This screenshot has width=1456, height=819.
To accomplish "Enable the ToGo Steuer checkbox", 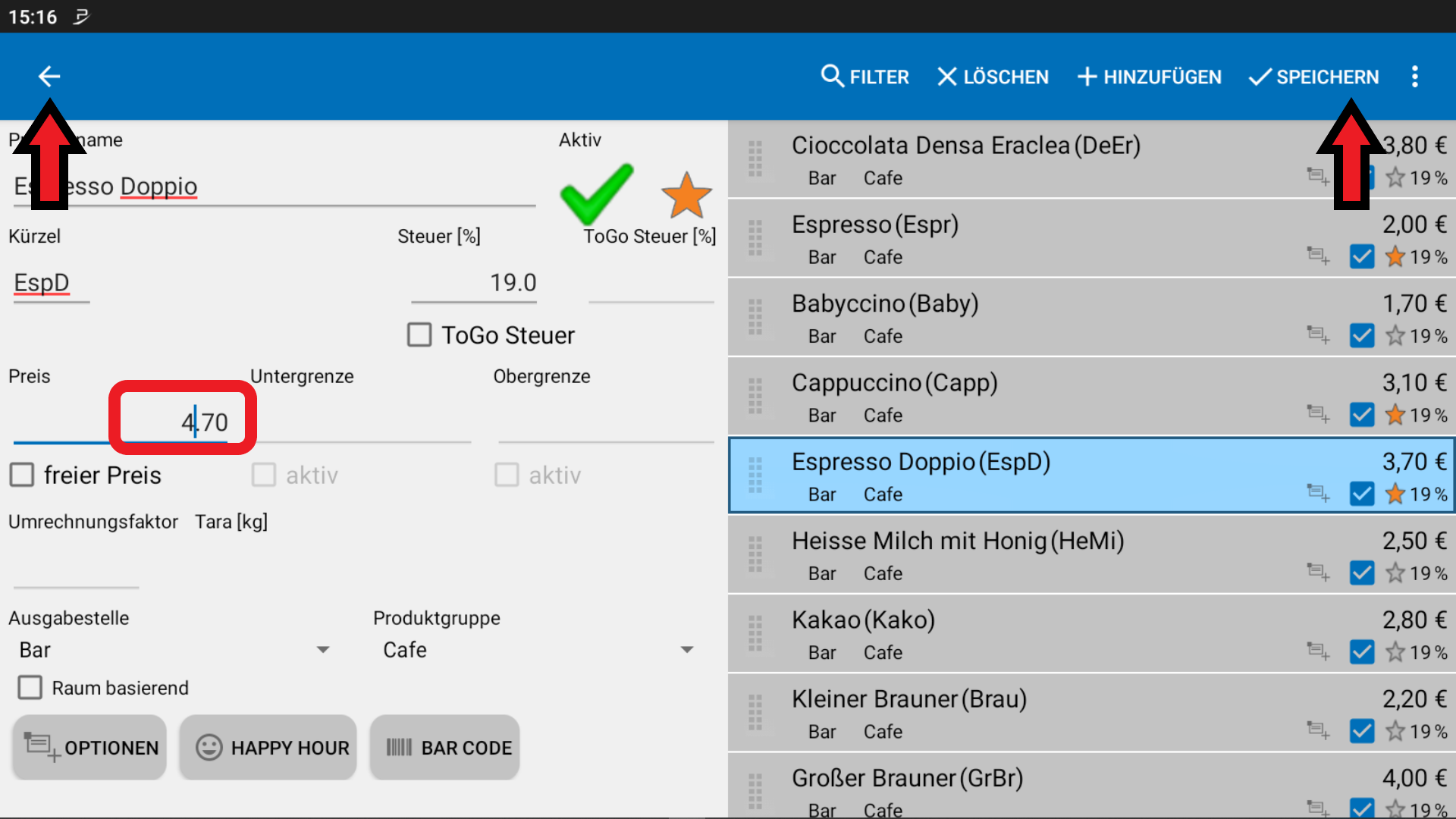I will pos(419,335).
